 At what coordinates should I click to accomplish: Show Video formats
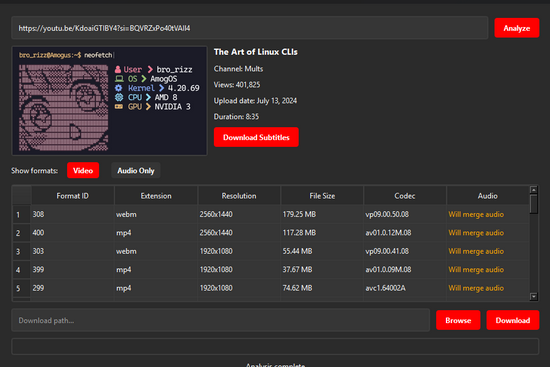[83, 171]
